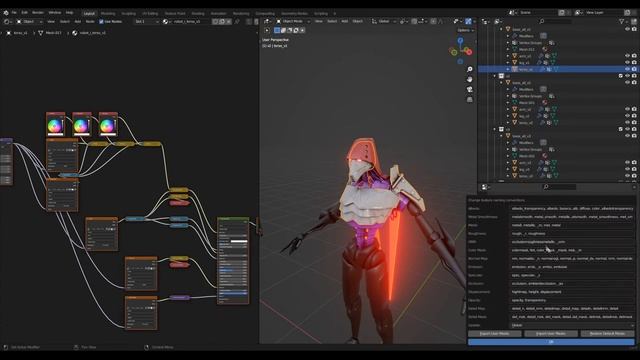Viewport: 640px width, 360px height.
Task: Collapse the v3 collection tree arrow
Action: [495, 129]
